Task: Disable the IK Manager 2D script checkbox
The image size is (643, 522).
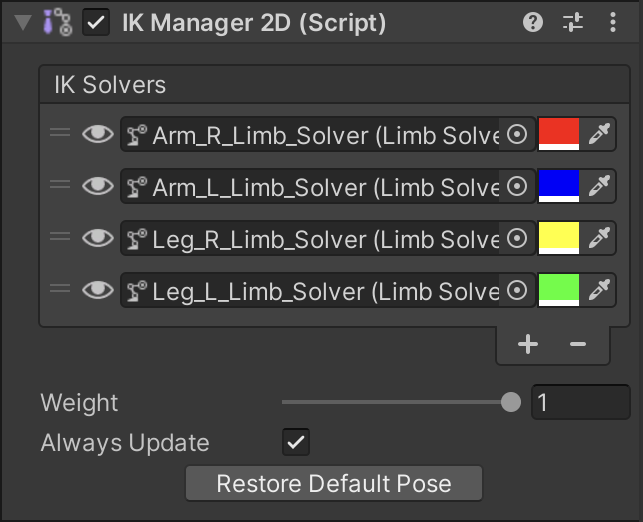Action: click(96, 23)
